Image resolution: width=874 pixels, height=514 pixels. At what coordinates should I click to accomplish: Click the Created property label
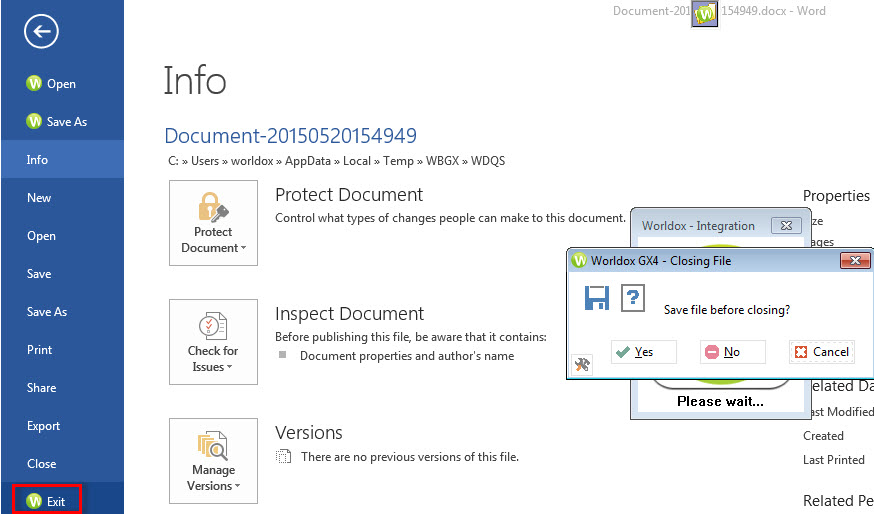[823, 436]
